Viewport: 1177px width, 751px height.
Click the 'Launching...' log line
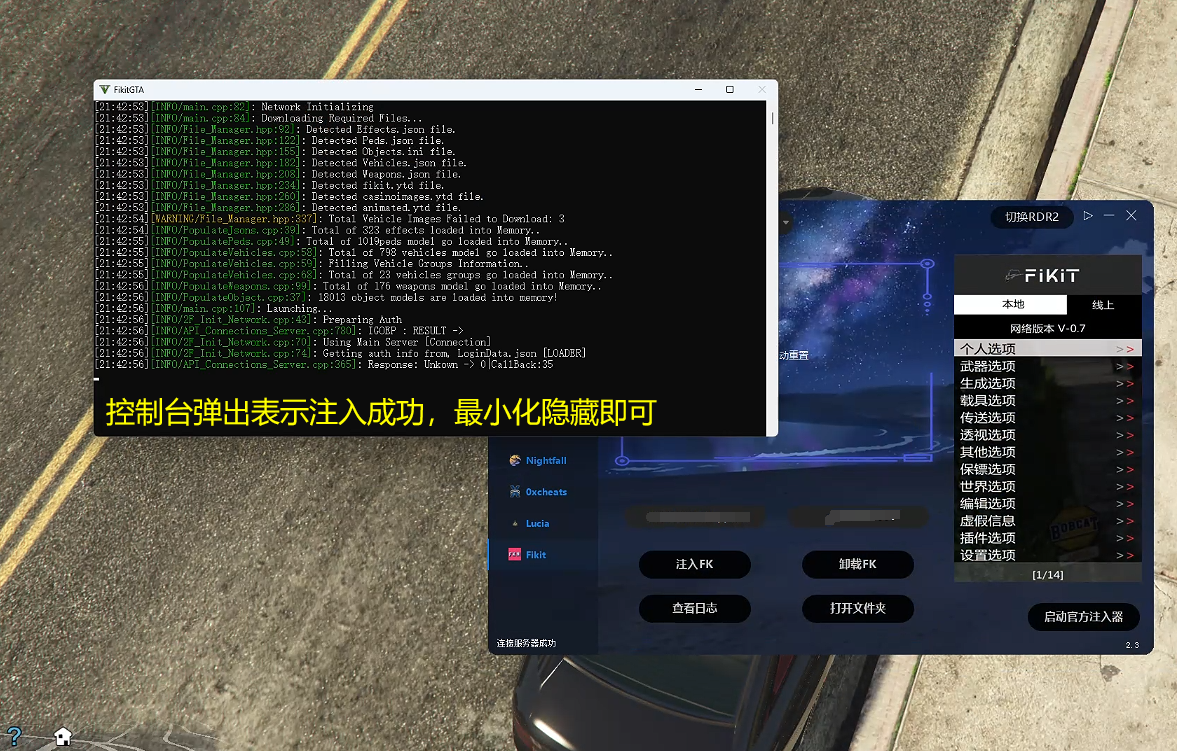(213, 309)
